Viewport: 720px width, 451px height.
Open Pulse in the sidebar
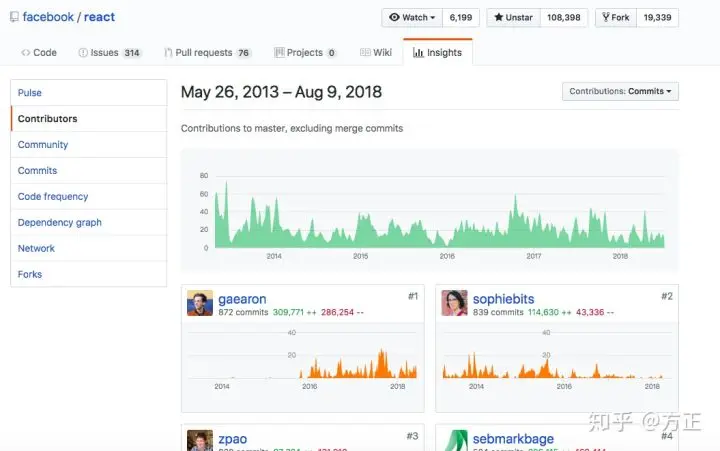click(89, 93)
